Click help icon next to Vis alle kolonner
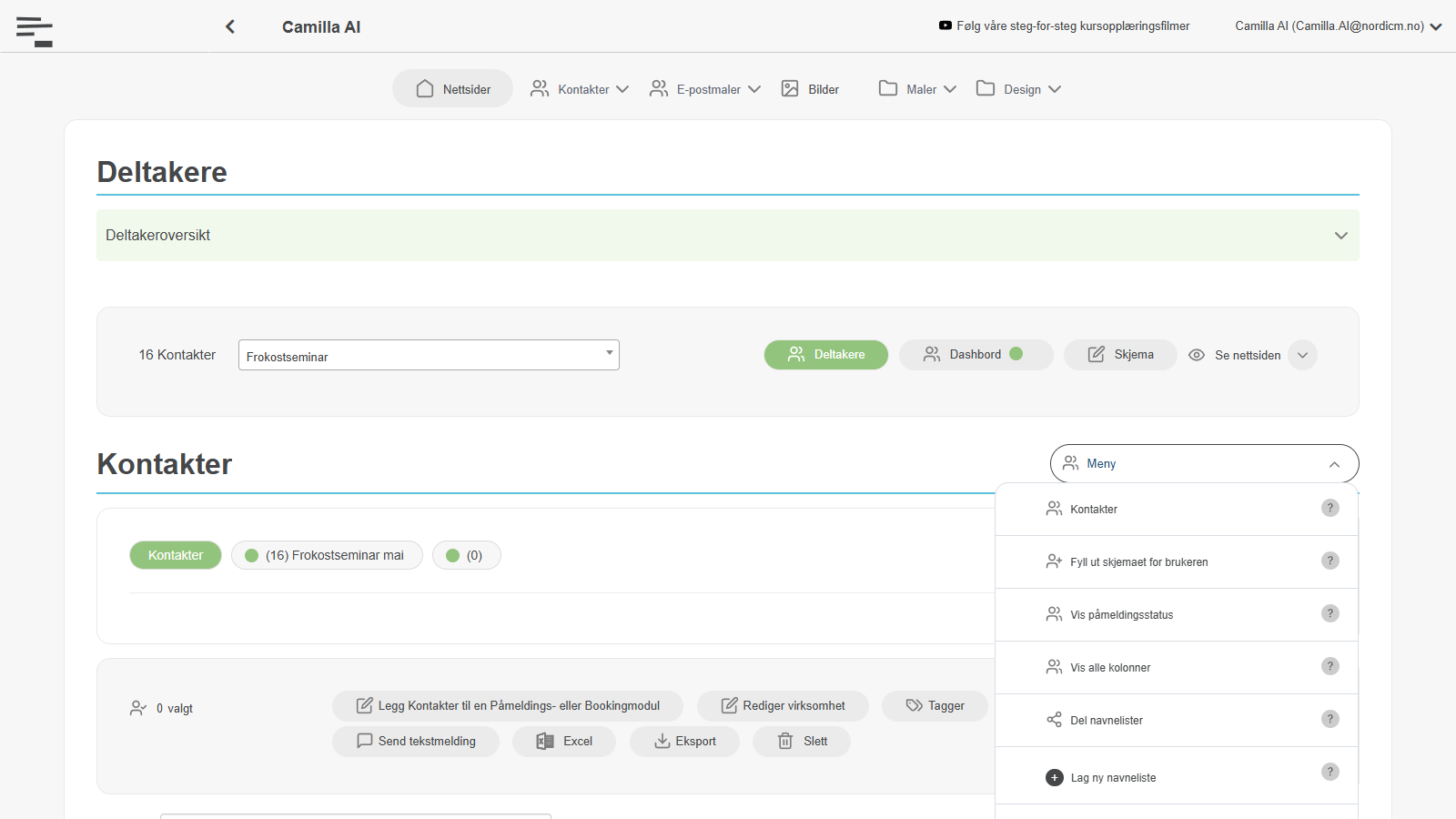 tap(1330, 666)
